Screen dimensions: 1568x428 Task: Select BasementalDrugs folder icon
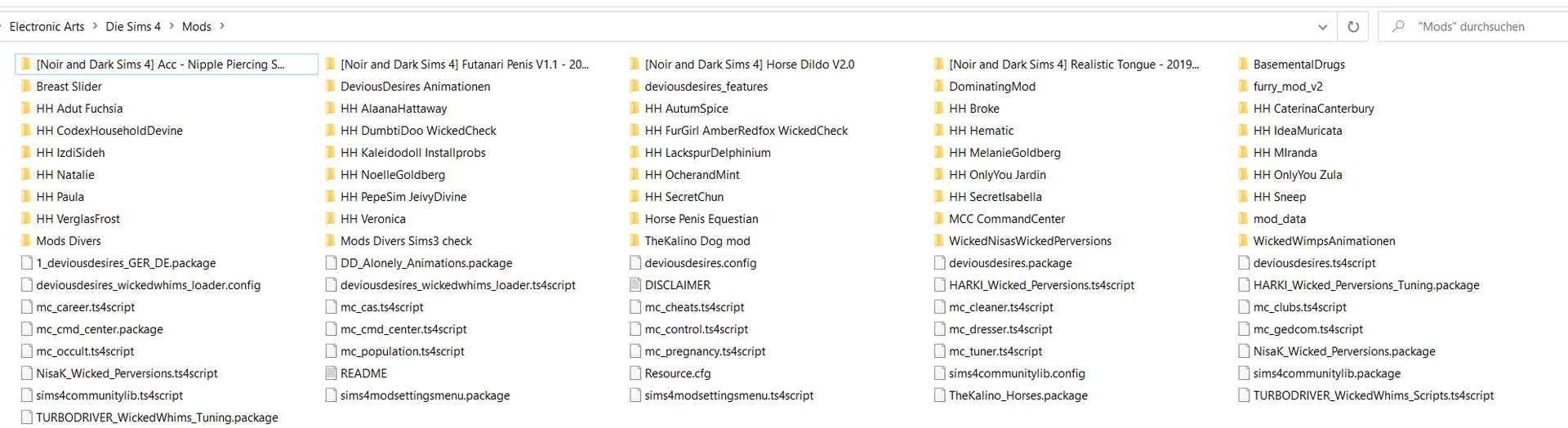[x=1244, y=65]
